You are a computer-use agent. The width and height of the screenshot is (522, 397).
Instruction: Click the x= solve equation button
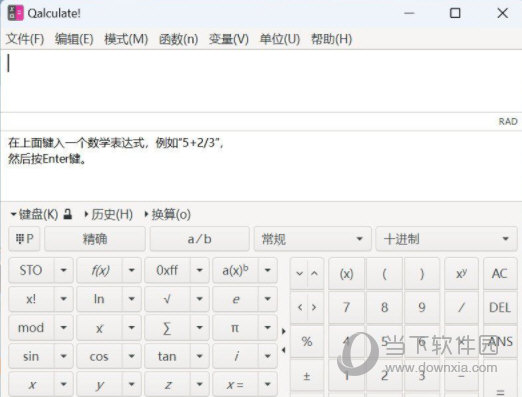tap(235, 385)
